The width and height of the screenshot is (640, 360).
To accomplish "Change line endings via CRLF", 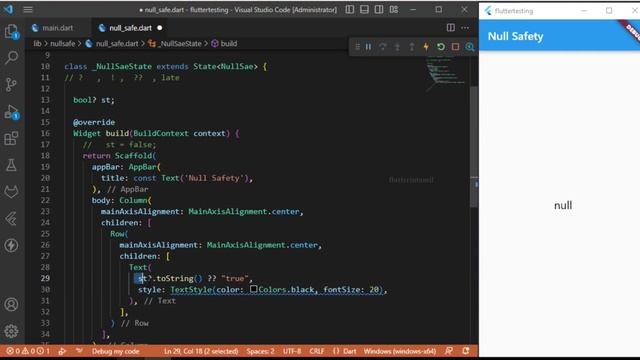I will click(317, 351).
